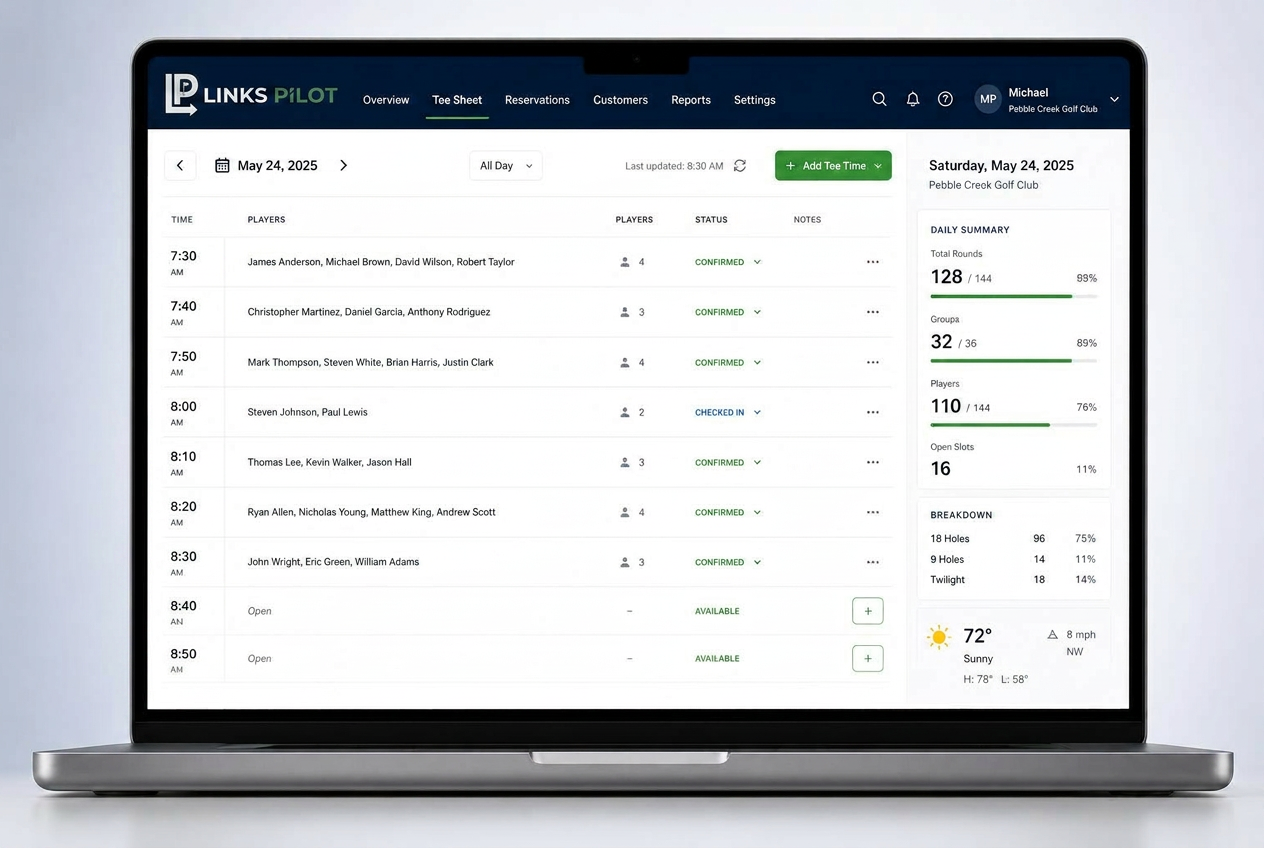Image resolution: width=1264 pixels, height=848 pixels.
Task: Open the Settings tab
Action: click(755, 100)
